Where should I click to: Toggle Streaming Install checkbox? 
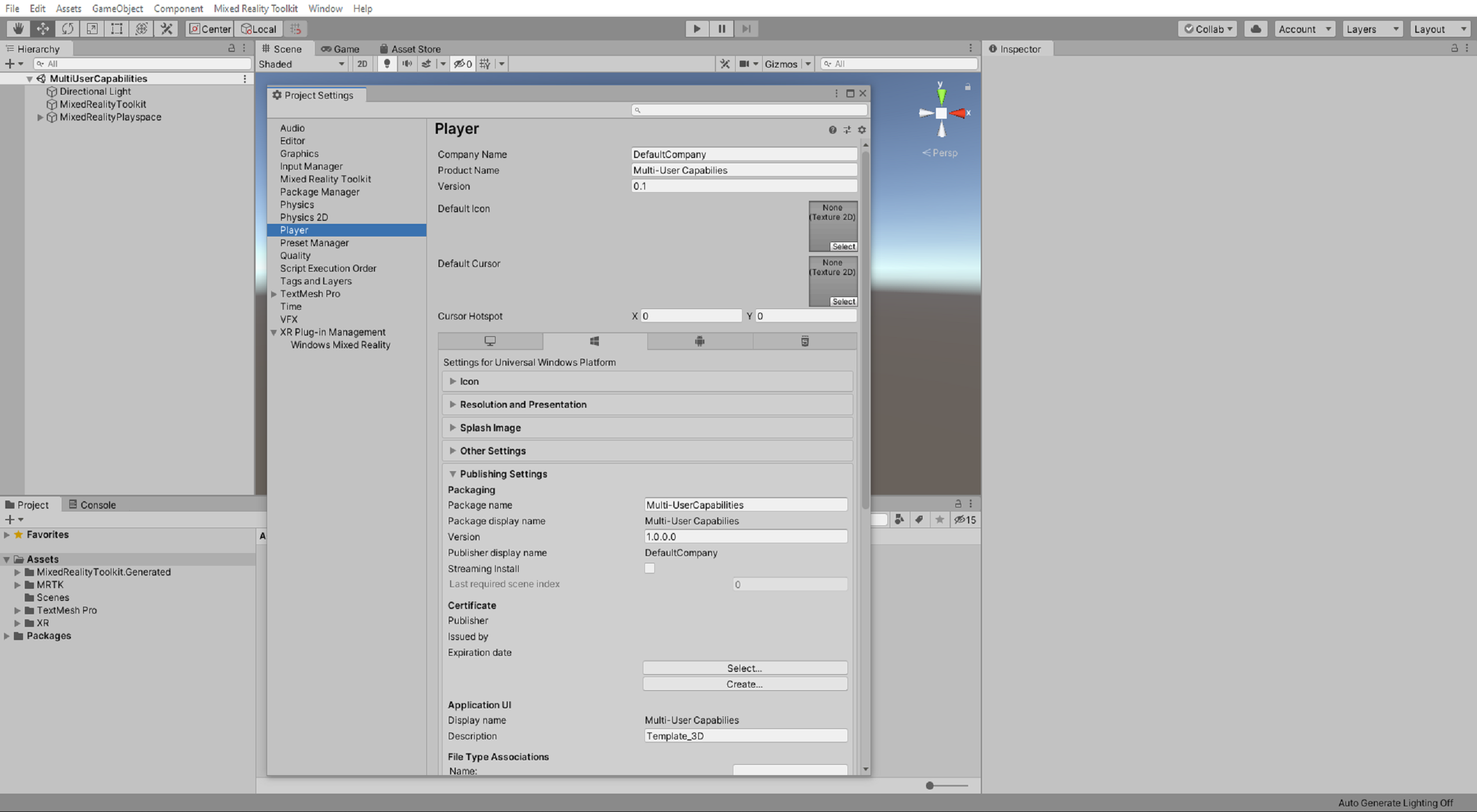648,568
